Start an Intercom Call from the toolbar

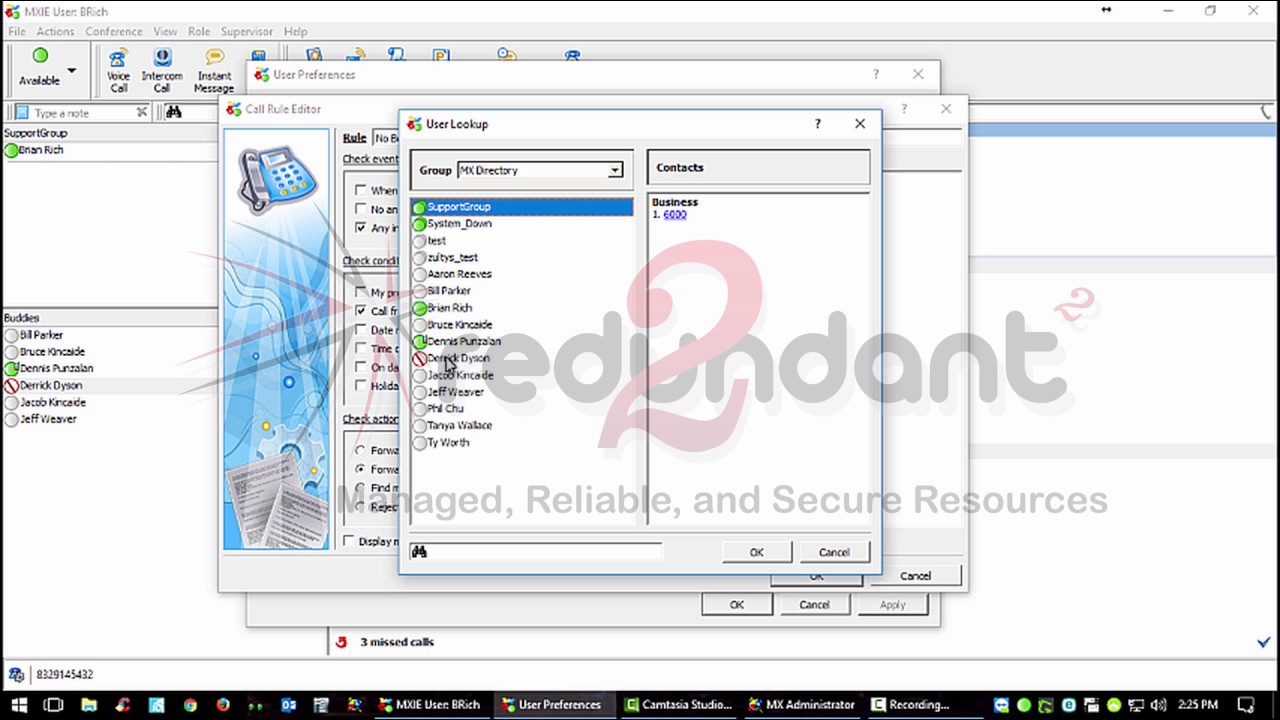tap(162, 70)
